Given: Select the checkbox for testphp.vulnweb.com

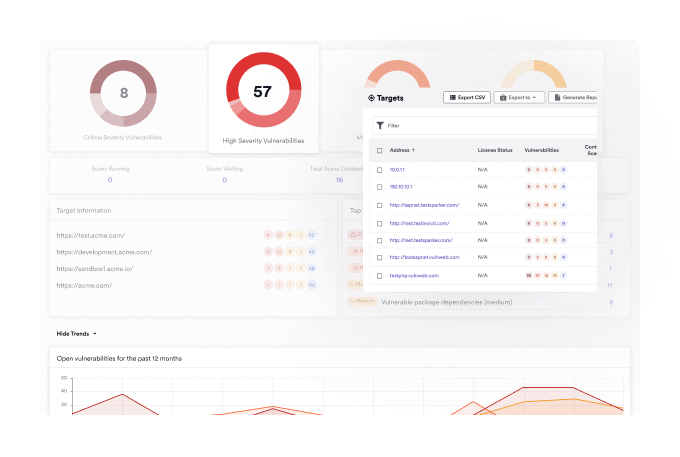Looking at the screenshot, I should pyautogui.click(x=379, y=275).
